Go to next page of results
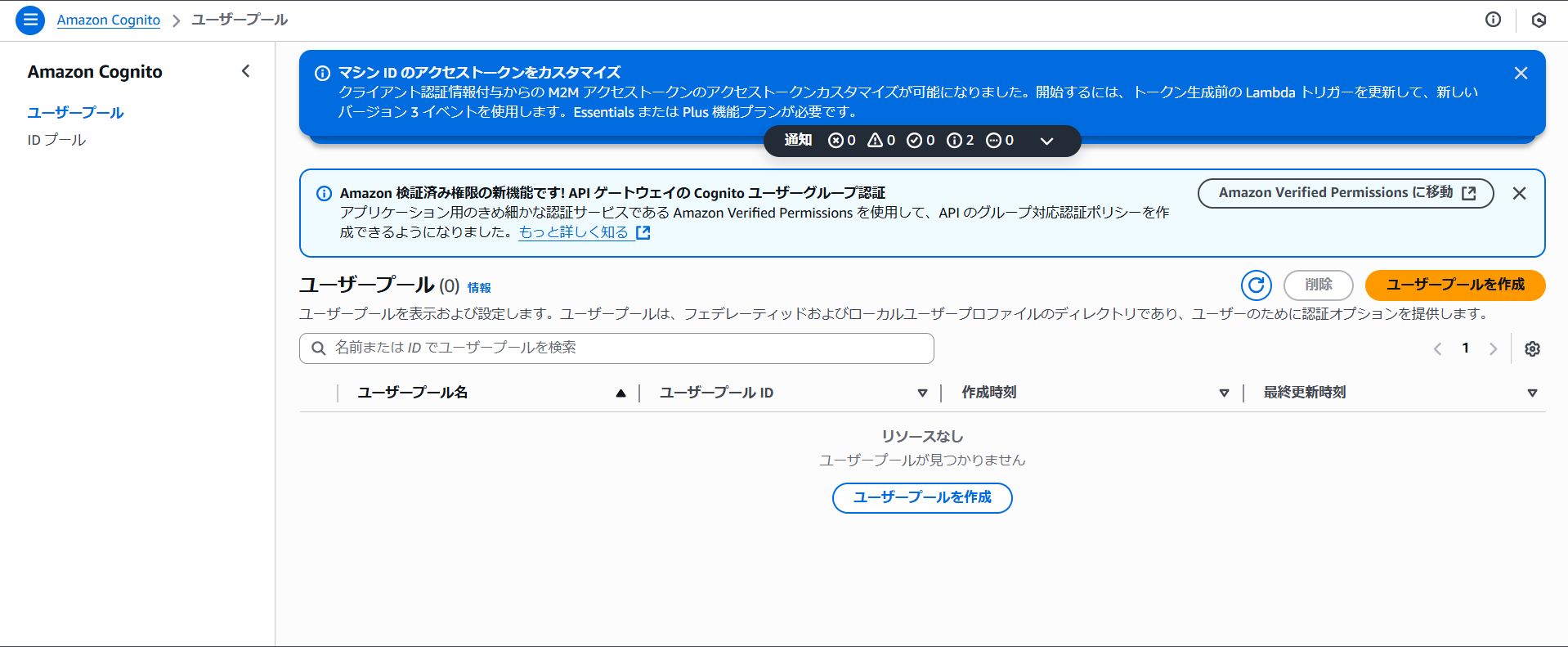The height and width of the screenshot is (647, 1568). 1493,348
